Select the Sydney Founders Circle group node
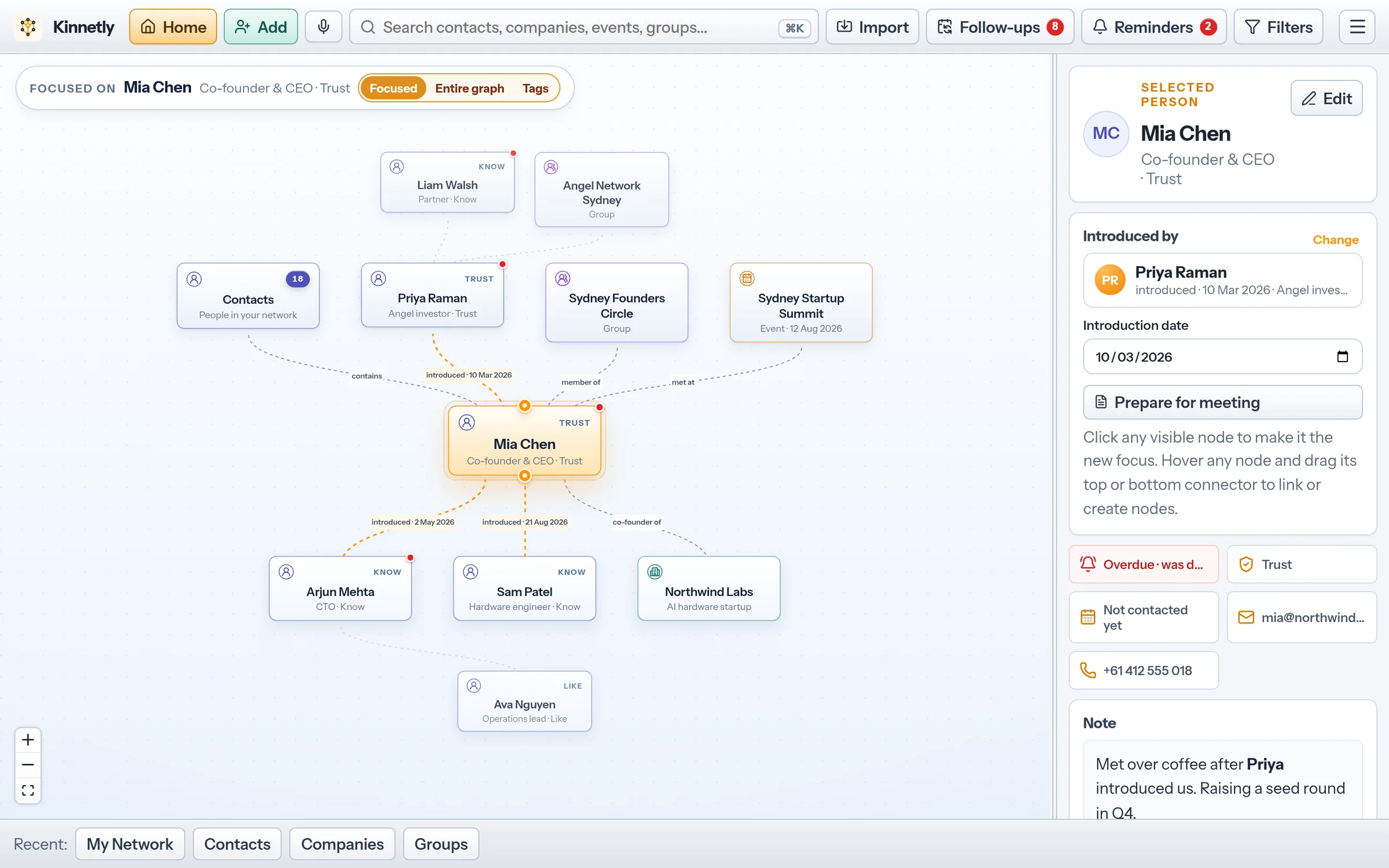 pos(616,302)
